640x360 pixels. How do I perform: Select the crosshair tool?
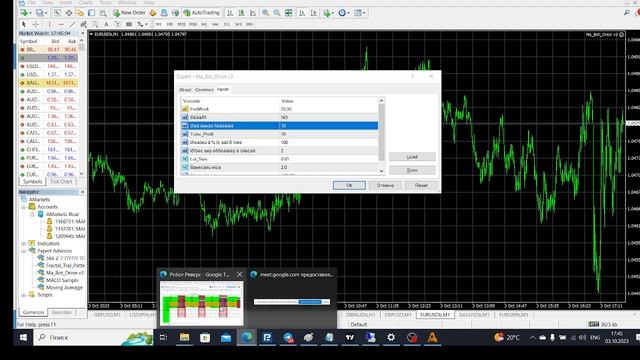click(x=36, y=24)
